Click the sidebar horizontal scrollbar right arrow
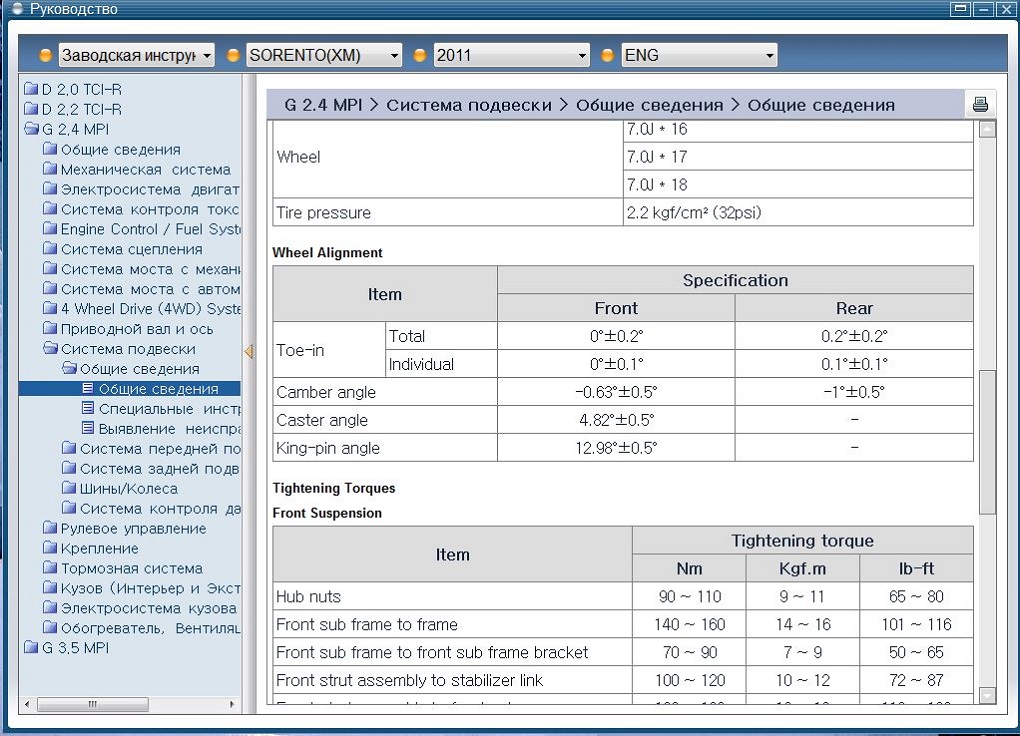Viewport: 1020px width, 736px height. coord(233,704)
